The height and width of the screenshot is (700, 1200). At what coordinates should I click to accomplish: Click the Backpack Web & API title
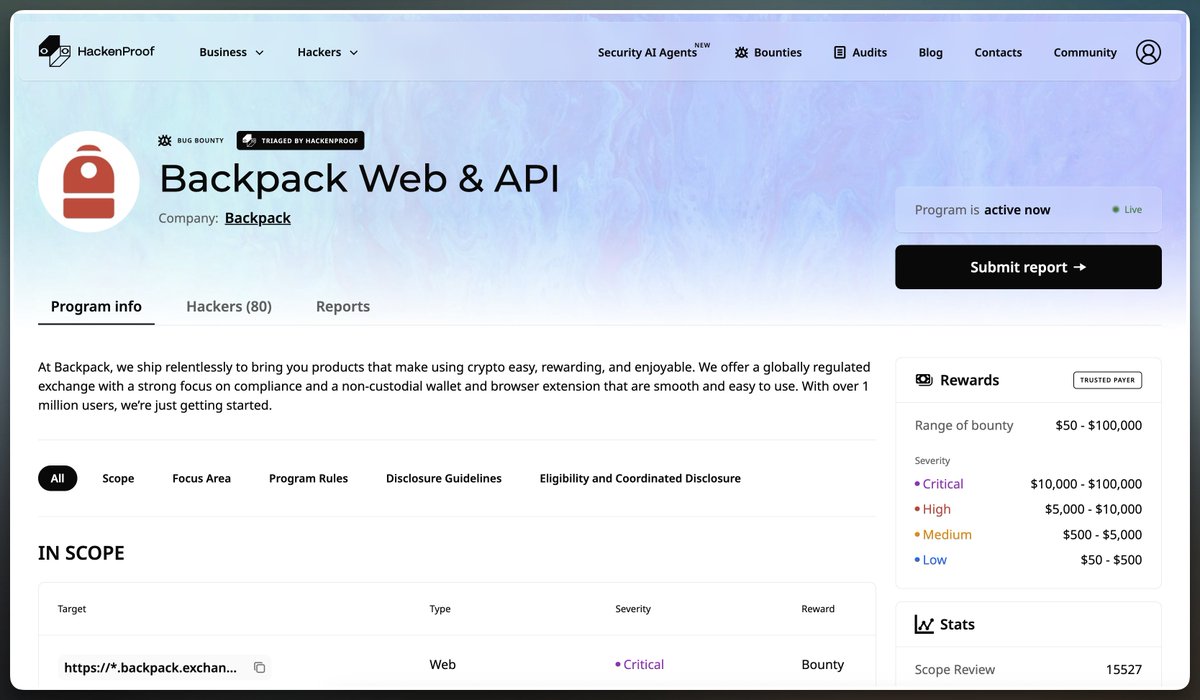point(359,178)
